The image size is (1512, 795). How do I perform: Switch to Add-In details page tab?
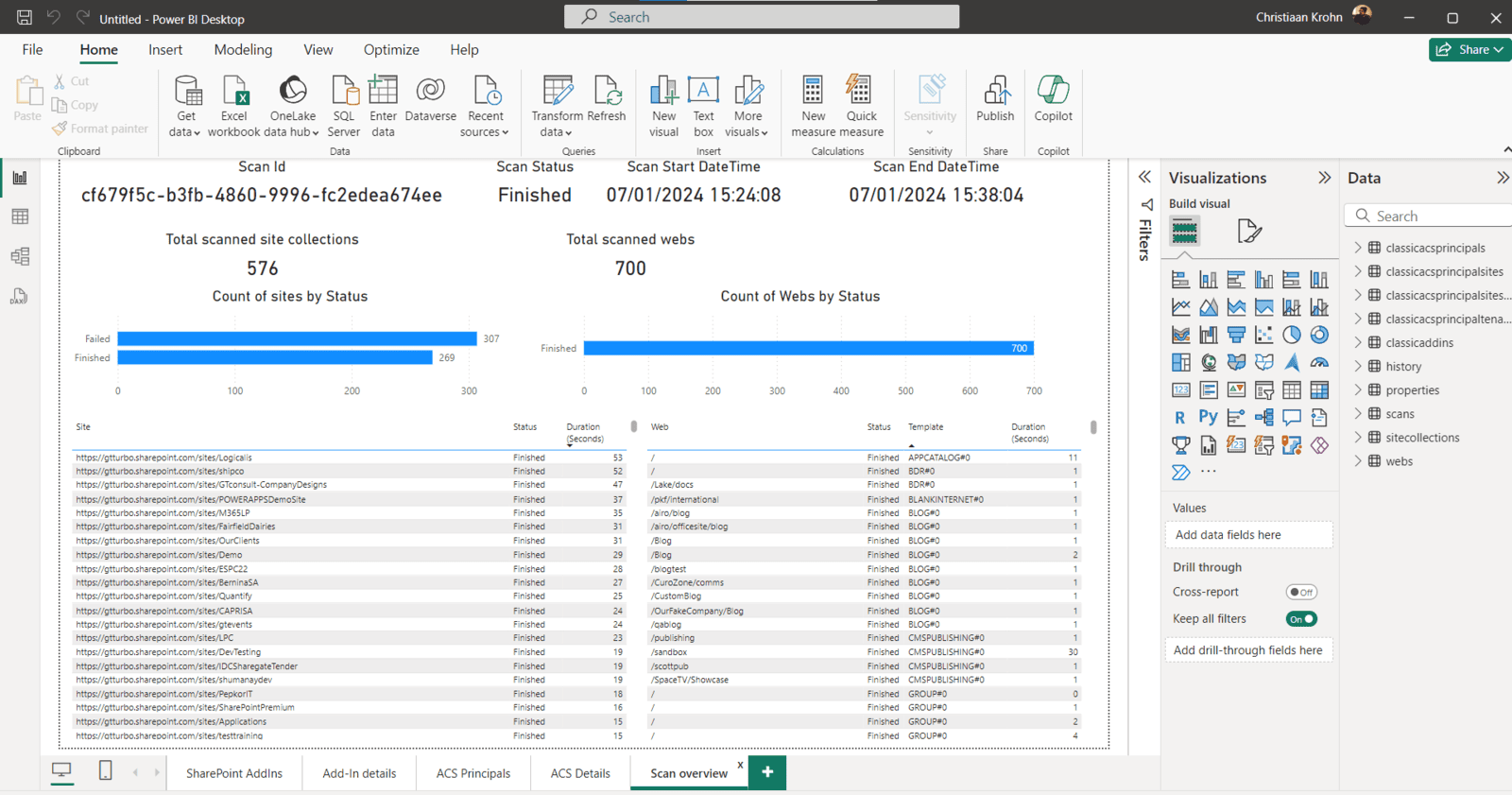pos(359,773)
